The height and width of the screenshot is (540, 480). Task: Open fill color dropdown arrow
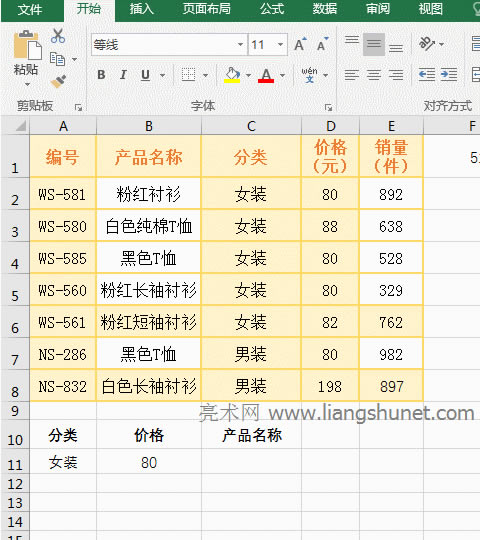[x=248, y=75]
